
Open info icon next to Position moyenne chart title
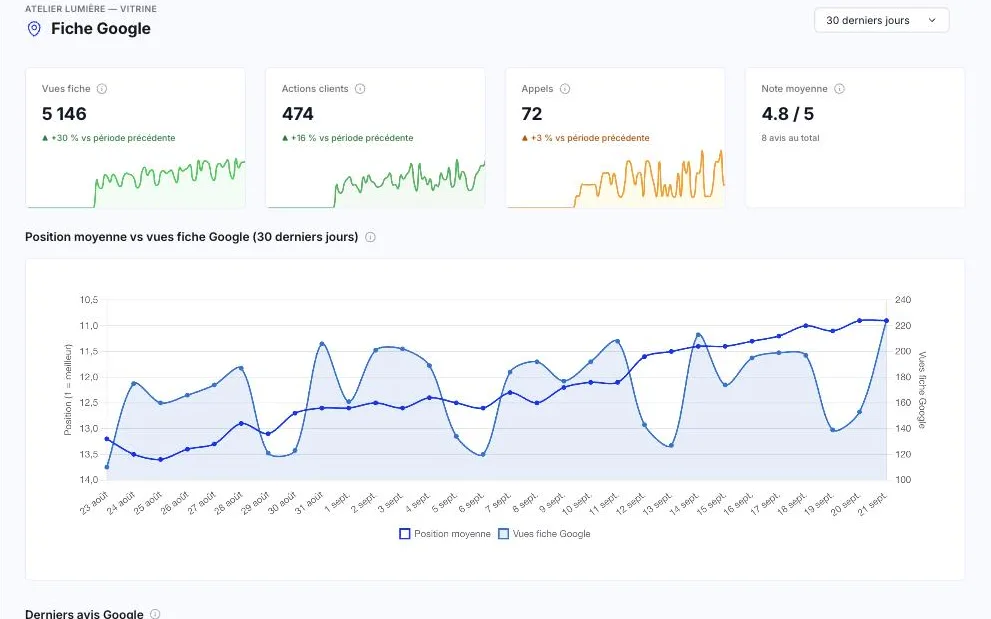pos(370,237)
